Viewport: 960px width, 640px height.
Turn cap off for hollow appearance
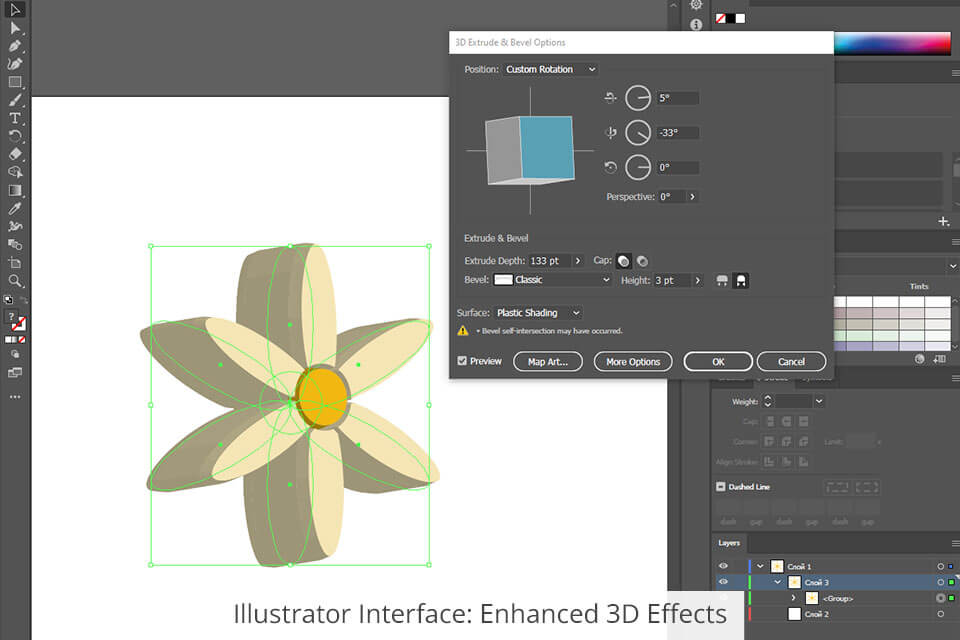[x=642, y=262]
